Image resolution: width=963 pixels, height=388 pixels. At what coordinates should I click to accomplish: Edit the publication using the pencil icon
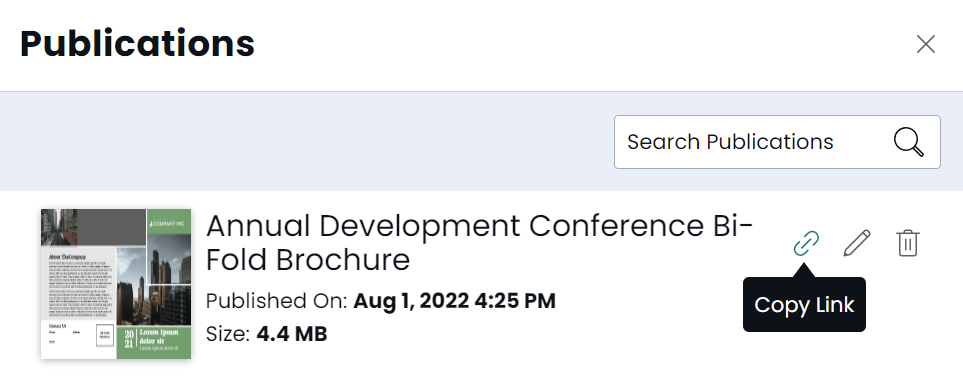tap(857, 243)
